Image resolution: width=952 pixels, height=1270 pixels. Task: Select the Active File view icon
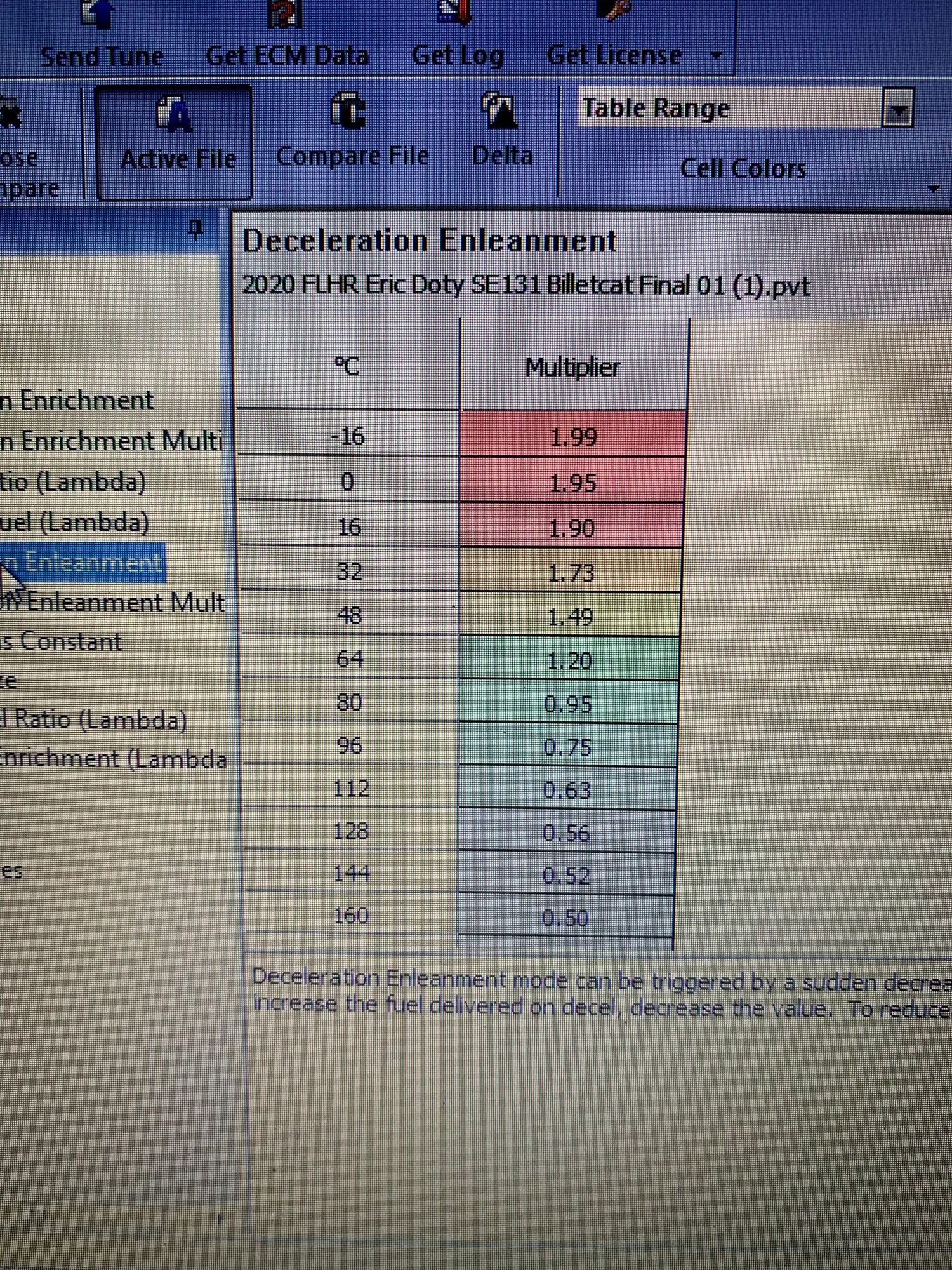[x=173, y=114]
